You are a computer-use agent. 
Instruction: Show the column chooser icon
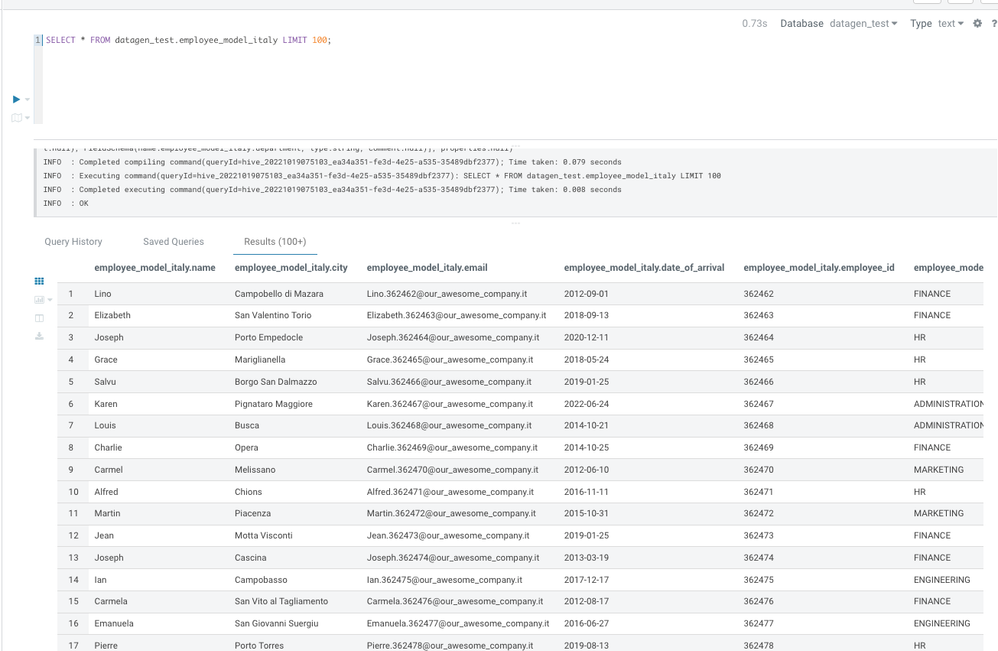point(39,318)
